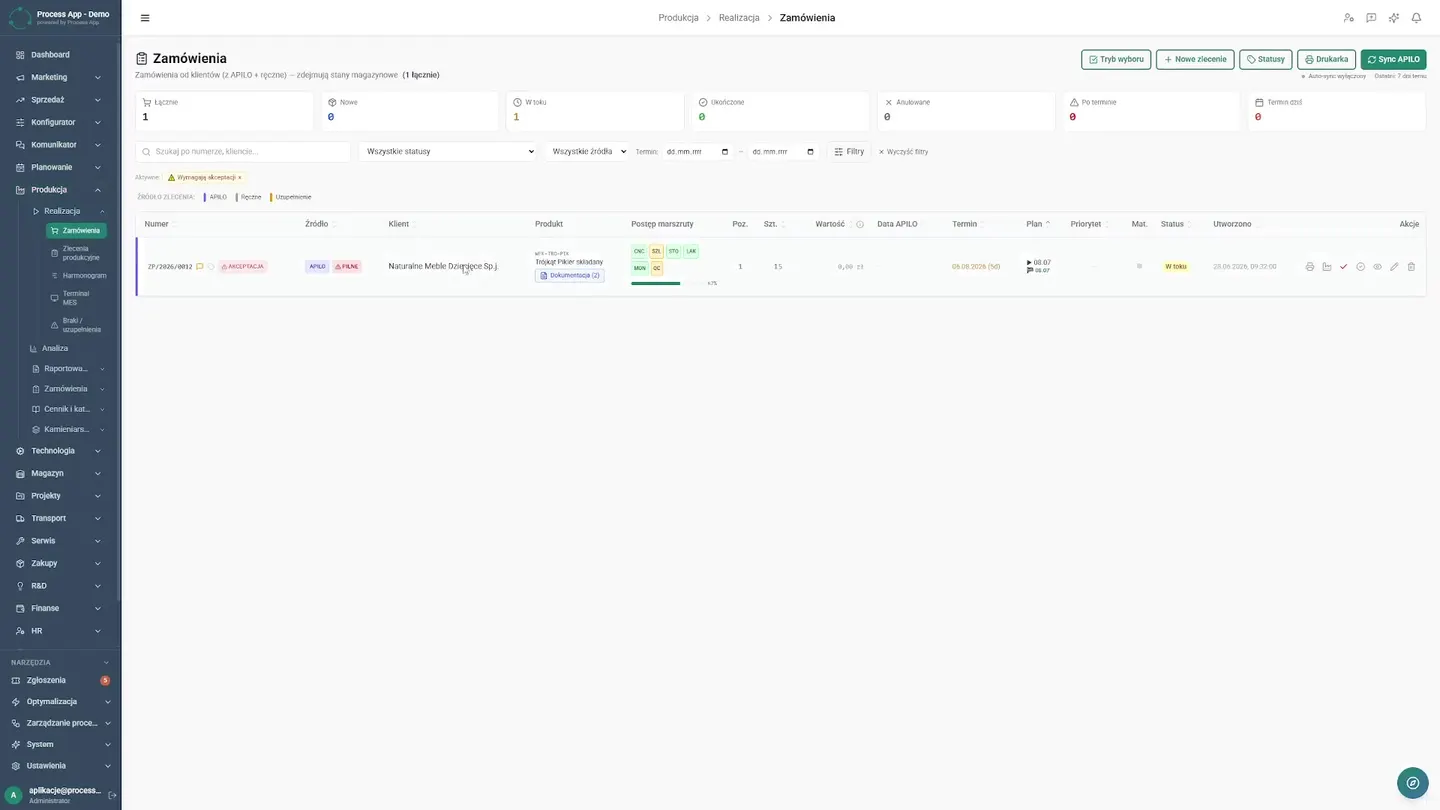Click the Produkcja breadcrumb
This screenshot has height=810, width=1440.
[678, 18]
